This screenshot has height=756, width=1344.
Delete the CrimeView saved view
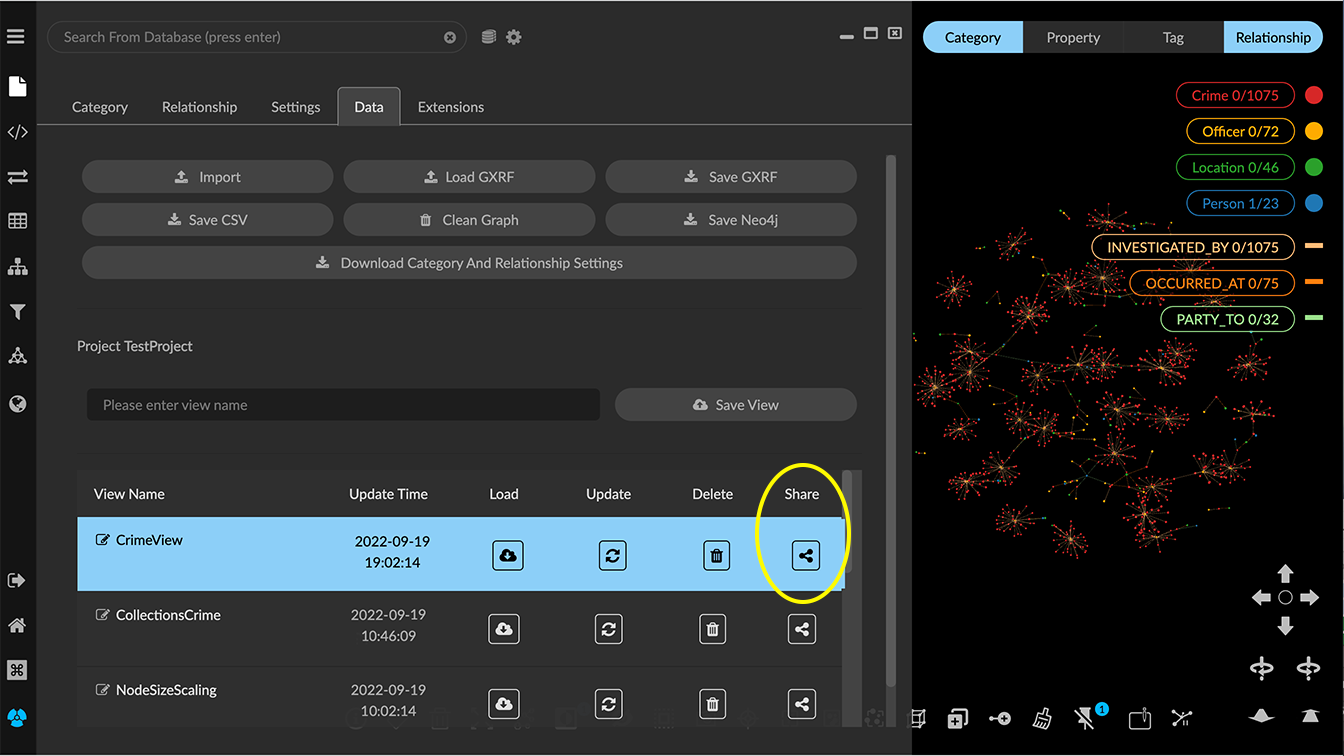(716, 555)
